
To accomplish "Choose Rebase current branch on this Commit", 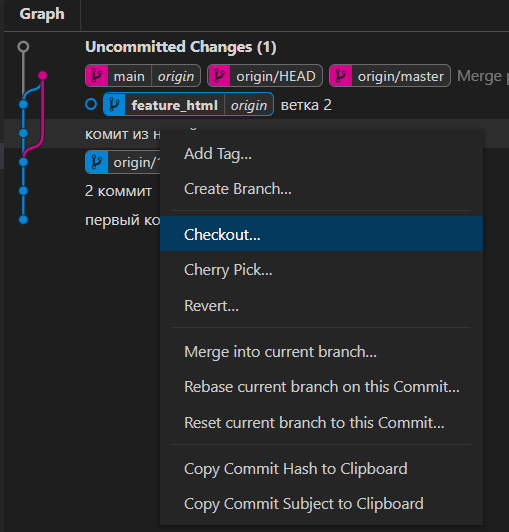I will 321,387.
